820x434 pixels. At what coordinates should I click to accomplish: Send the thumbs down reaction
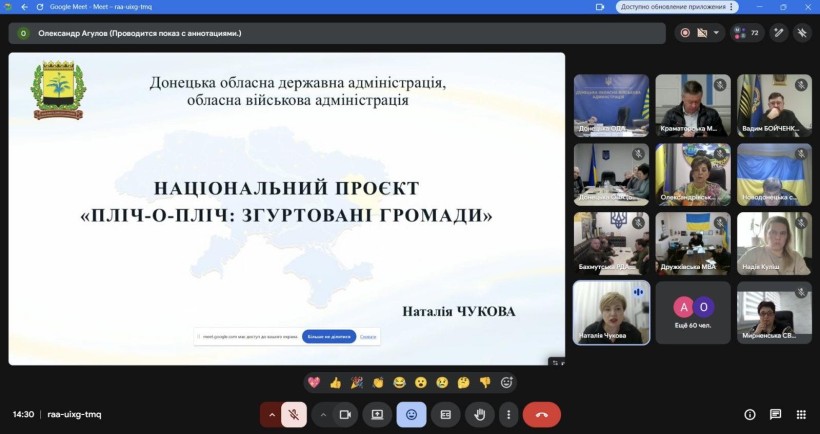(x=485, y=383)
